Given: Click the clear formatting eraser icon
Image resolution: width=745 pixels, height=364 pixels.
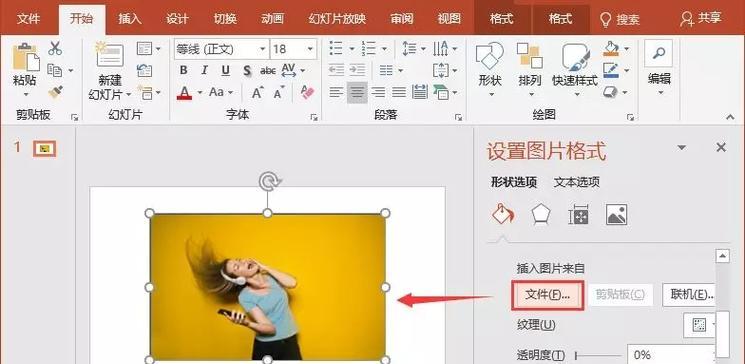Looking at the screenshot, I should (307, 92).
